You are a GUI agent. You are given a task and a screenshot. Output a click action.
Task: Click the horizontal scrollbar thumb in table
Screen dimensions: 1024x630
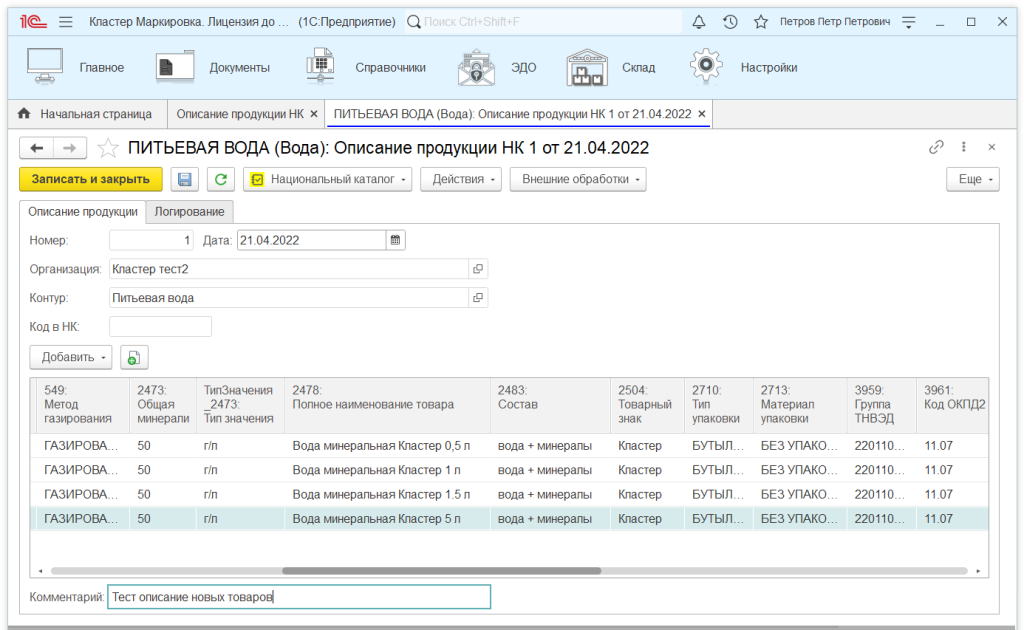[x=441, y=571]
